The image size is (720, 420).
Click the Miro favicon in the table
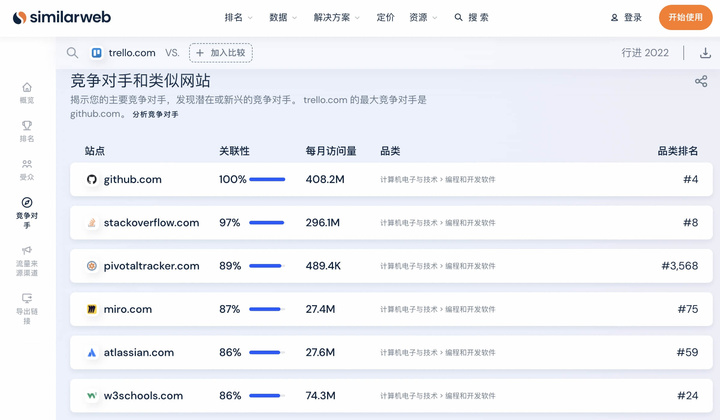pyautogui.click(x=92, y=309)
